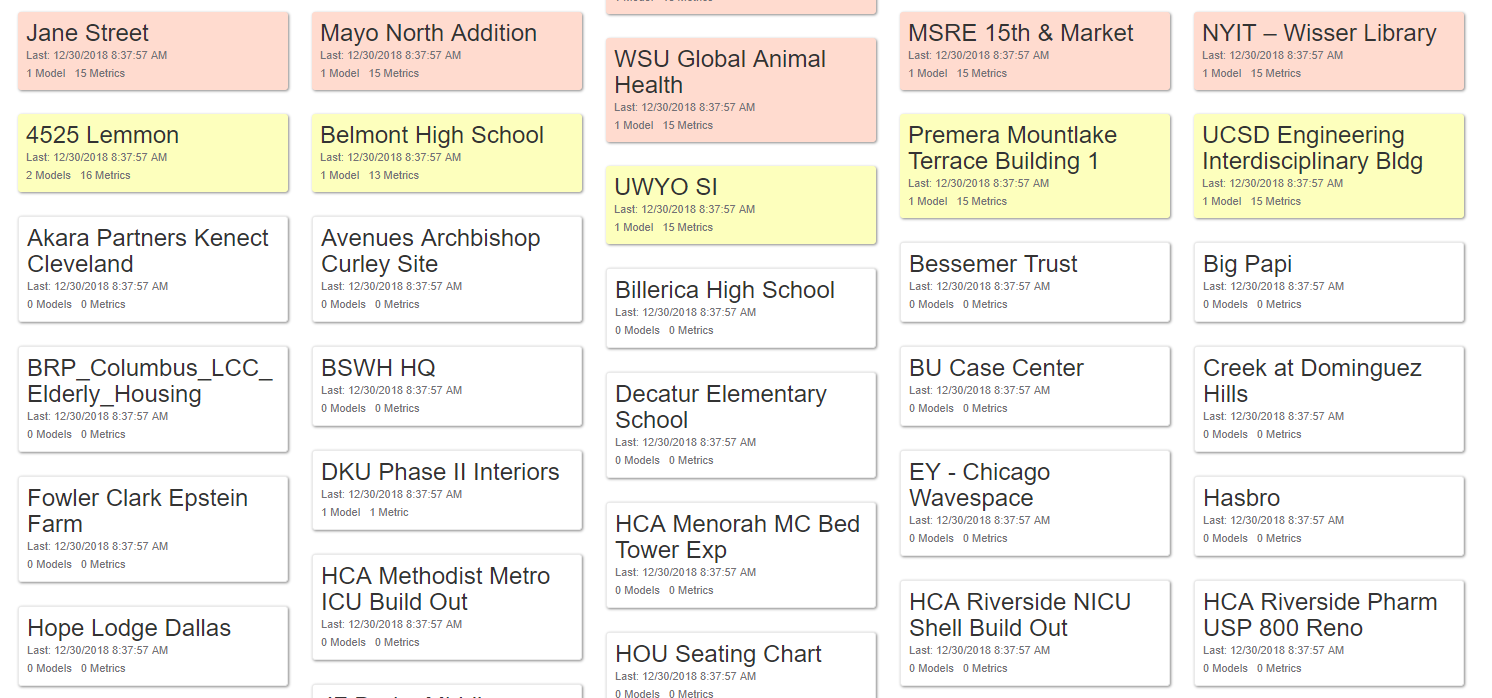1492x698 pixels.
Task: Open Akara Partners Kenect Cleveland project
Action: (x=153, y=268)
